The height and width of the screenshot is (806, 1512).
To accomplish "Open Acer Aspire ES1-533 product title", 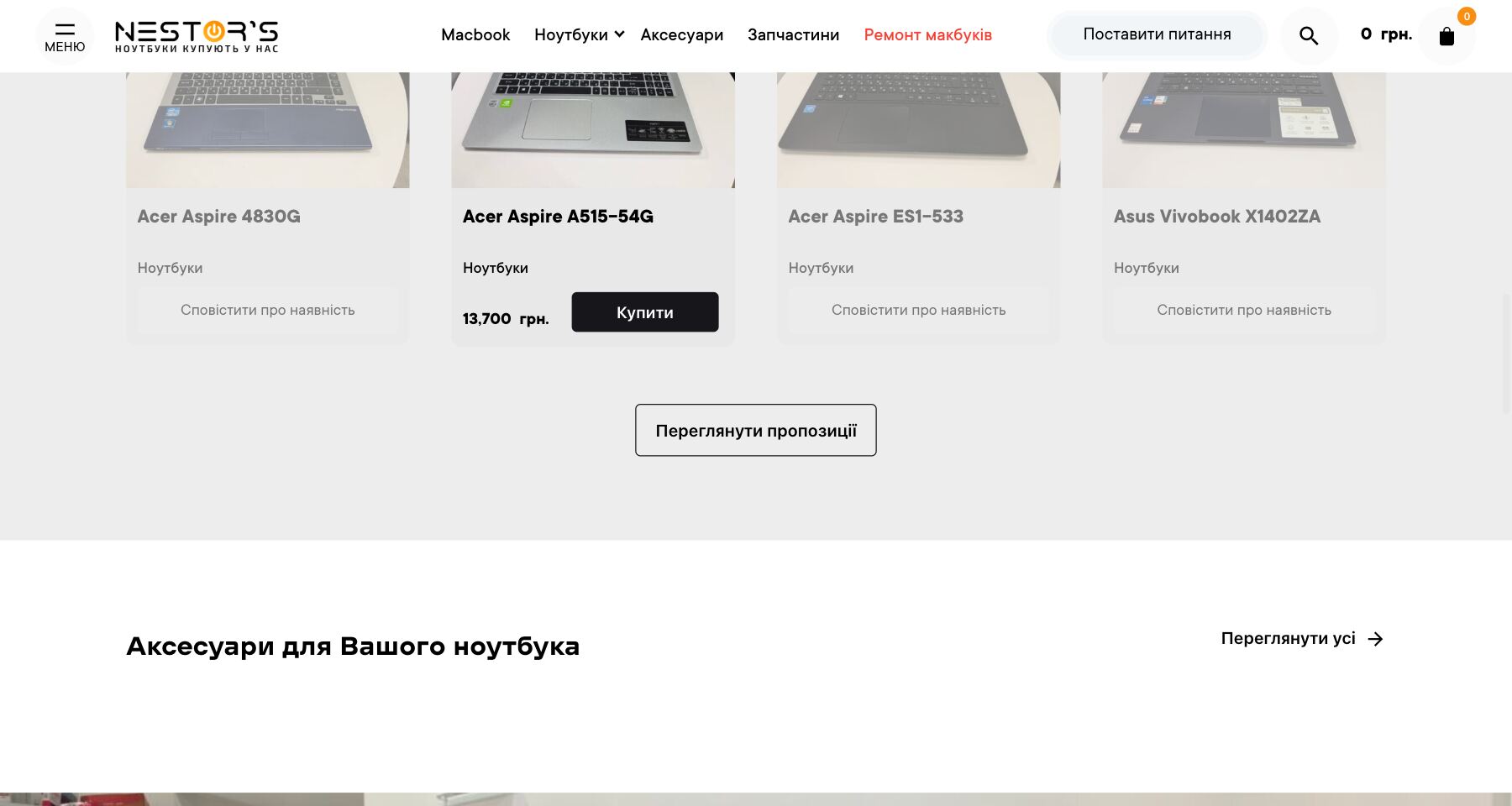I will [x=876, y=217].
